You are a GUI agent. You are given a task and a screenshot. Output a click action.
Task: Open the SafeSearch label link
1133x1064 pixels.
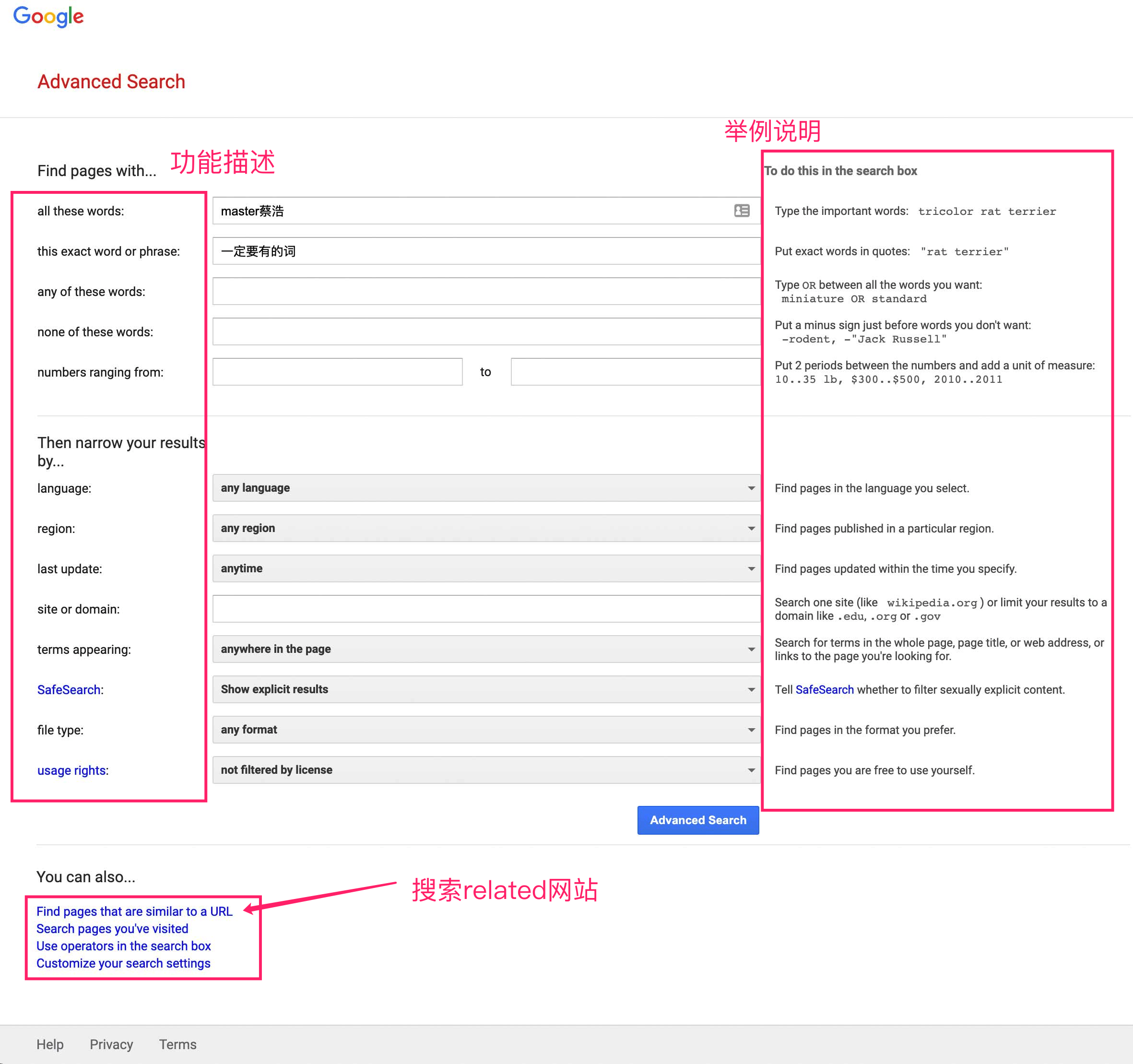tap(69, 689)
